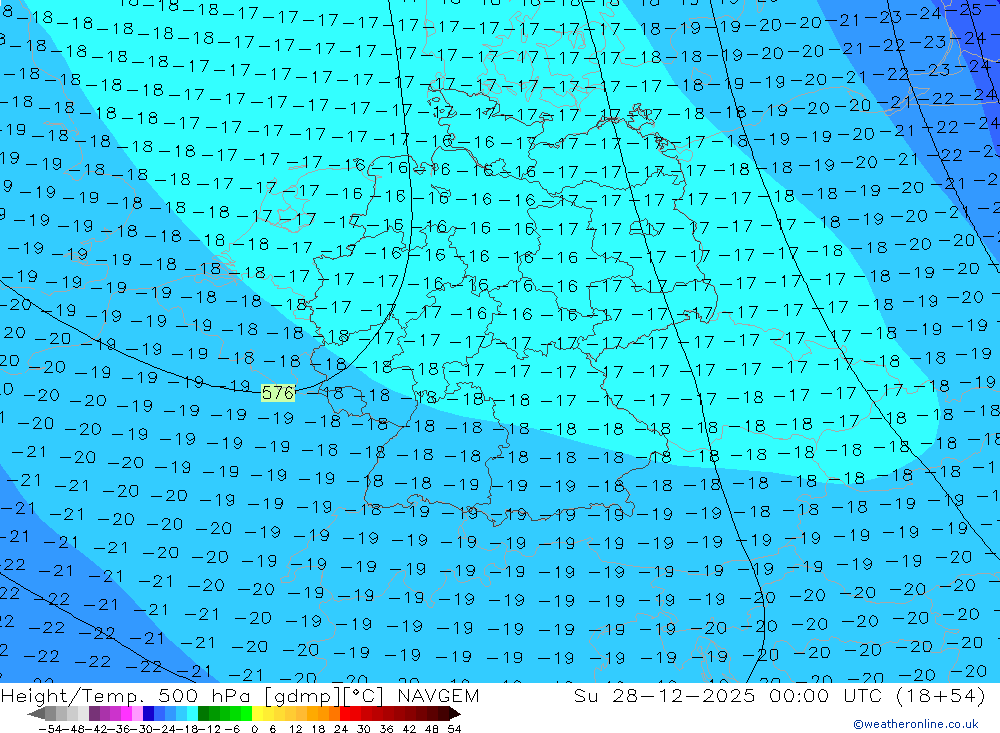This screenshot has width=1000, height=733.
Task: Click the '30' legend value under red swatches
Action: [x=364, y=729]
